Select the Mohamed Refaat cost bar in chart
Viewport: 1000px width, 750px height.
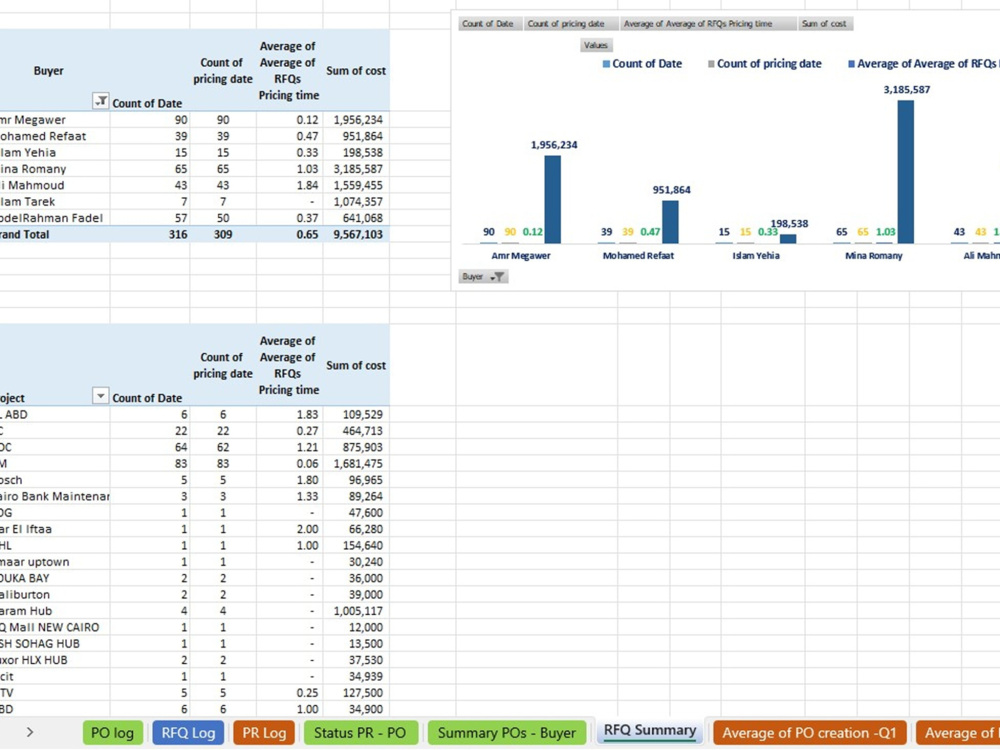670,222
